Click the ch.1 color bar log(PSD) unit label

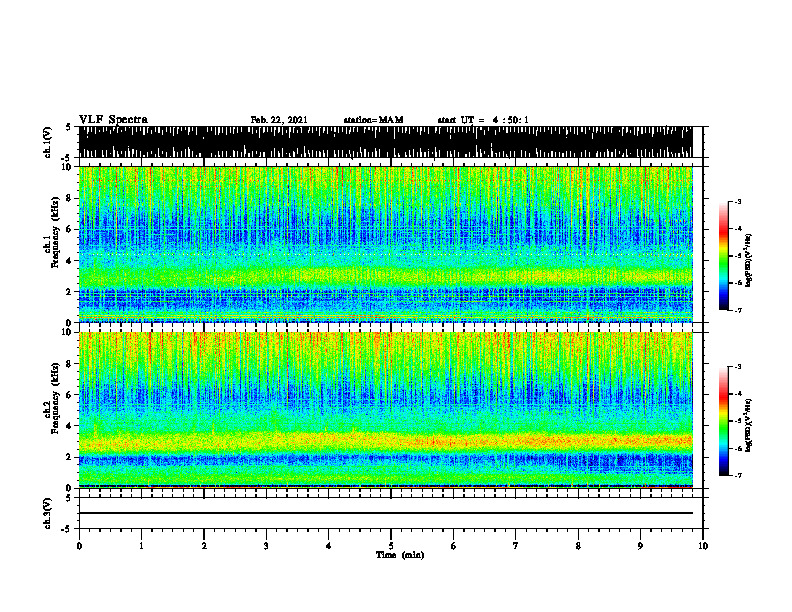click(749, 261)
